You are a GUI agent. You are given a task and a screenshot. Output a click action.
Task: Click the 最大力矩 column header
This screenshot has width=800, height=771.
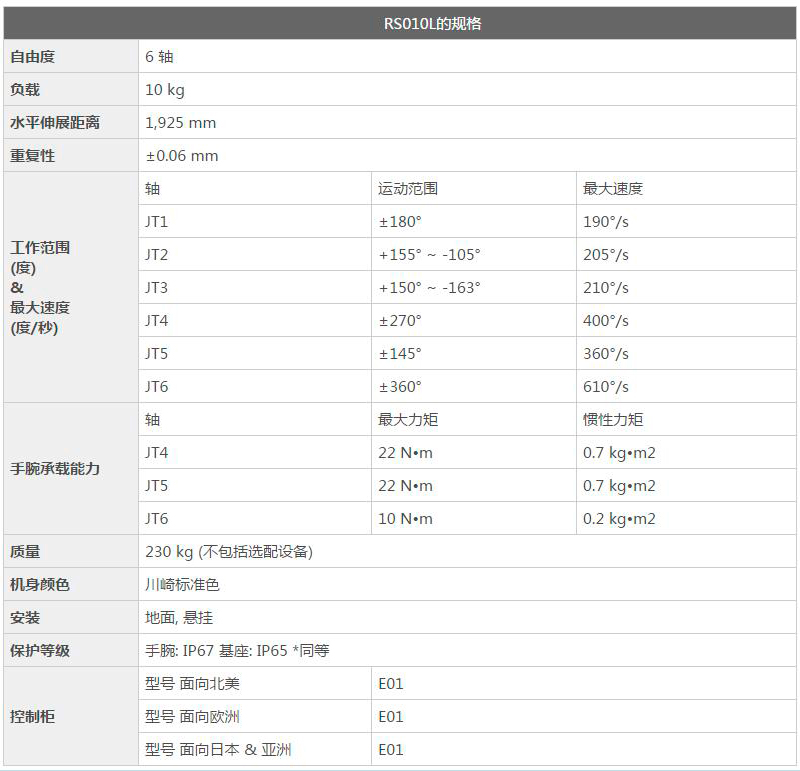tap(408, 419)
